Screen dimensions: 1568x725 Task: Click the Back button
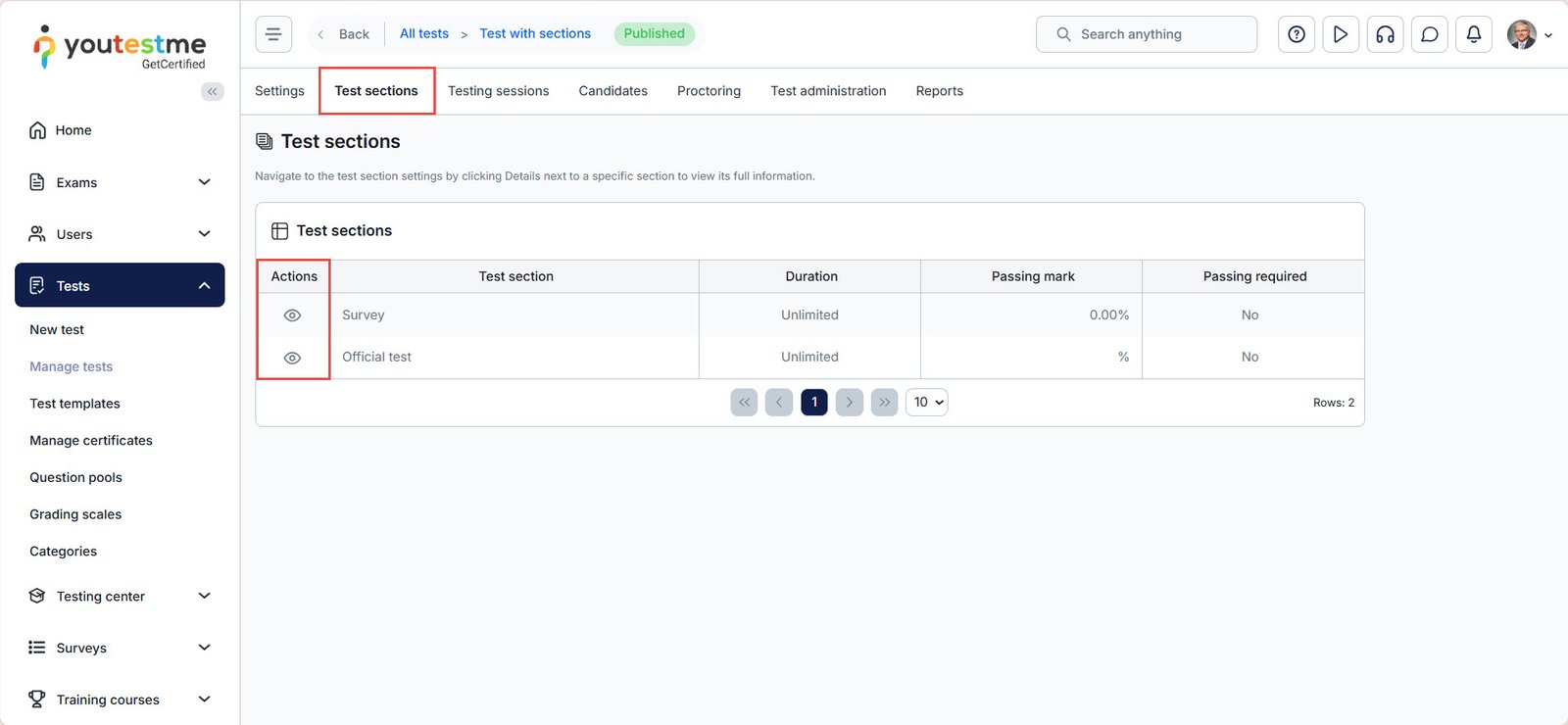(x=344, y=34)
